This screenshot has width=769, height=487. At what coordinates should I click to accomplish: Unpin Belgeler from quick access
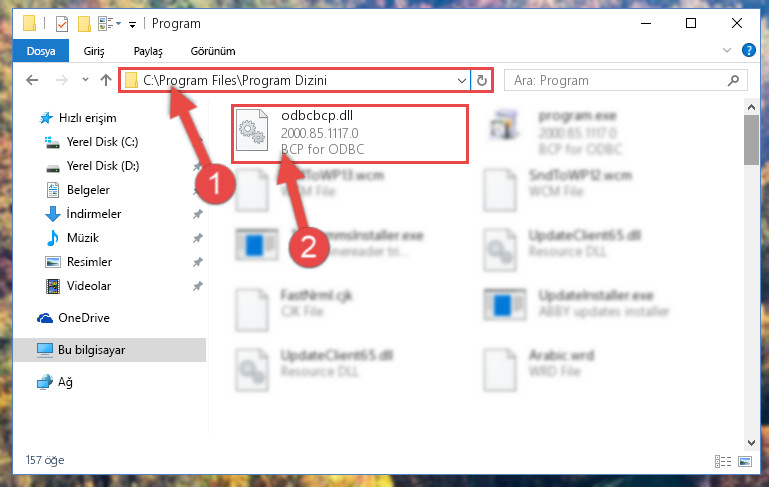[197, 190]
